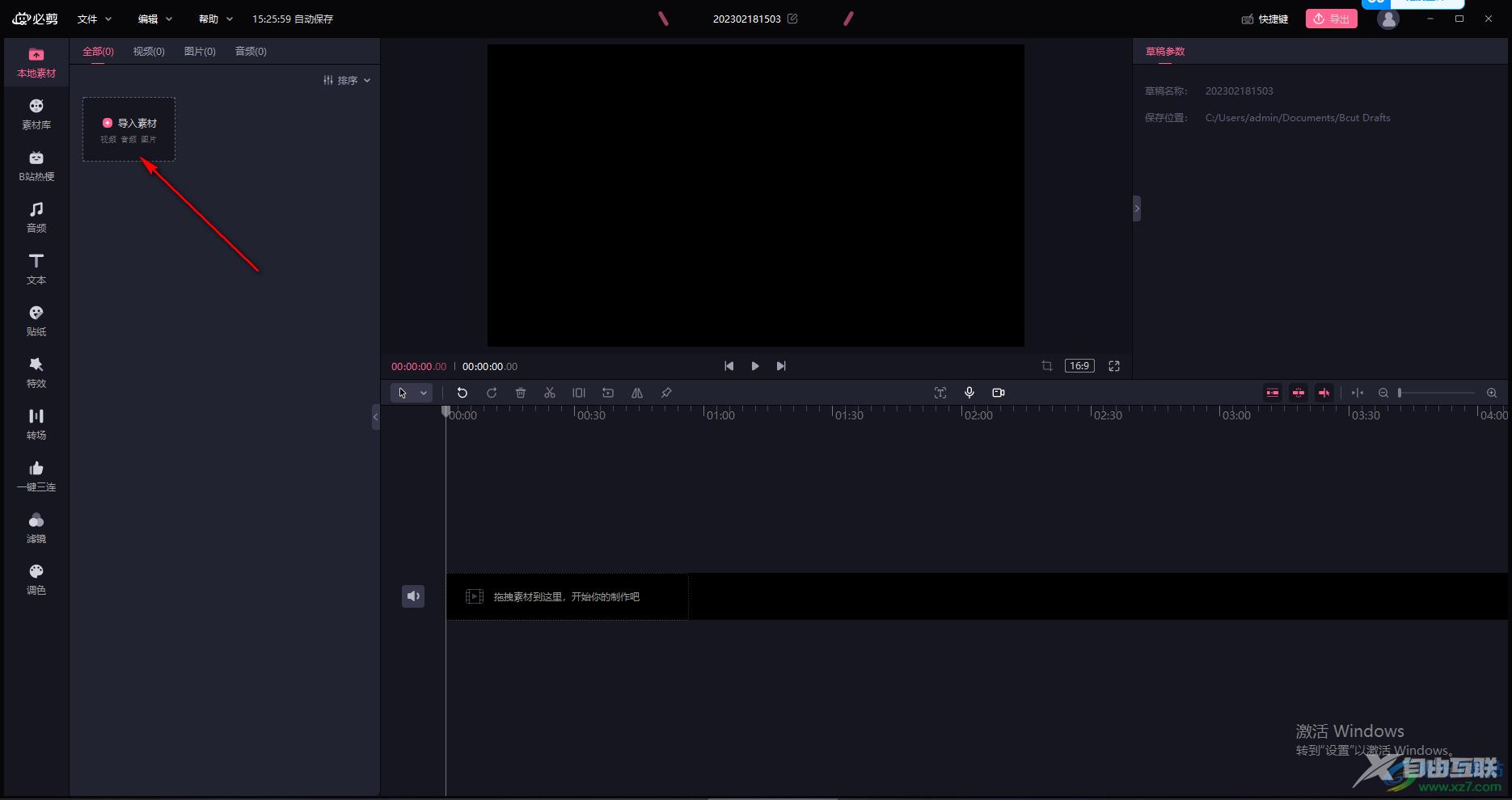1512x800 pixels.
Task: Collapse the right draft parameters panel
Action: pyautogui.click(x=1137, y=208)
